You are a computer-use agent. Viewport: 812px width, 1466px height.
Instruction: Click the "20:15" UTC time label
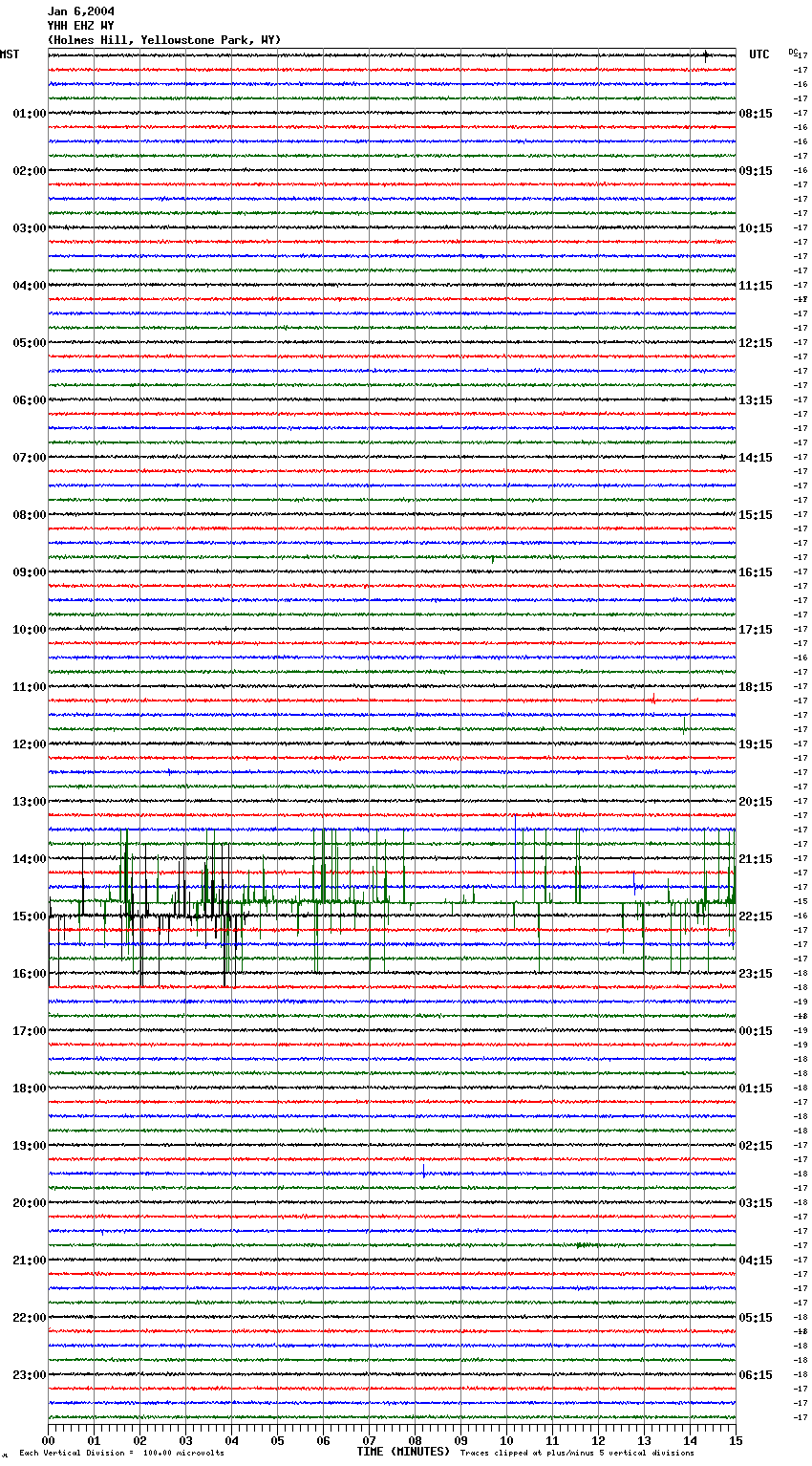pyautogui.click(x=756, y=802)
